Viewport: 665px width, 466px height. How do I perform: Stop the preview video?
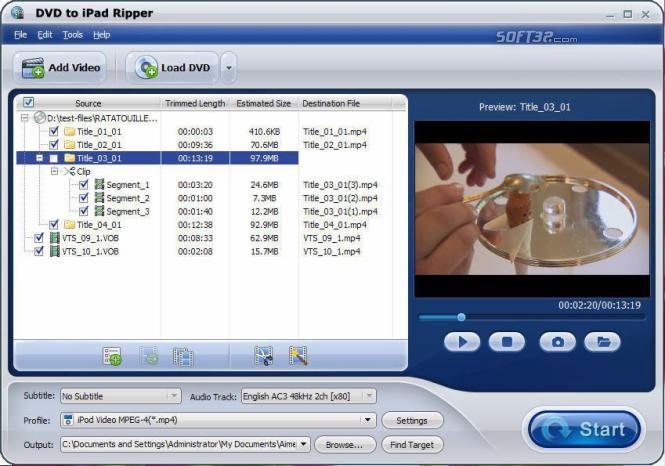click(x=507, y=342)
